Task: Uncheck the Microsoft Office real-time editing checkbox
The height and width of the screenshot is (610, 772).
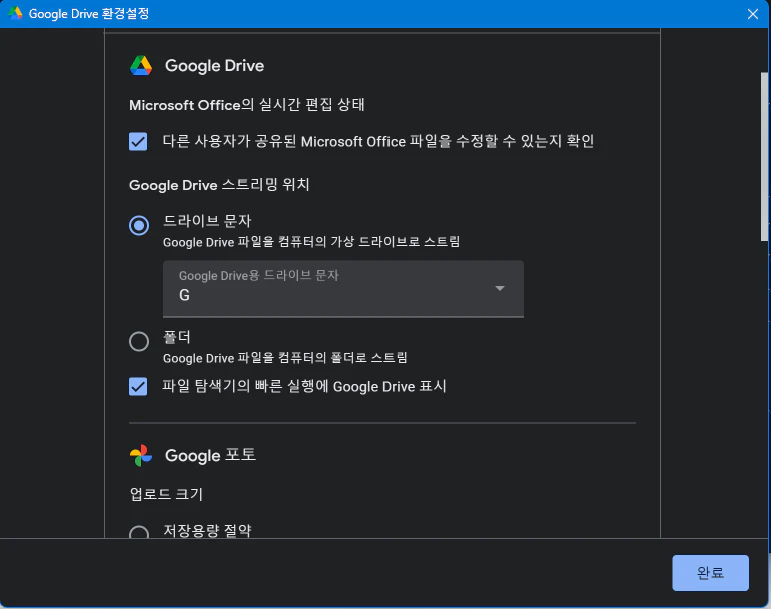Action: 138,141
